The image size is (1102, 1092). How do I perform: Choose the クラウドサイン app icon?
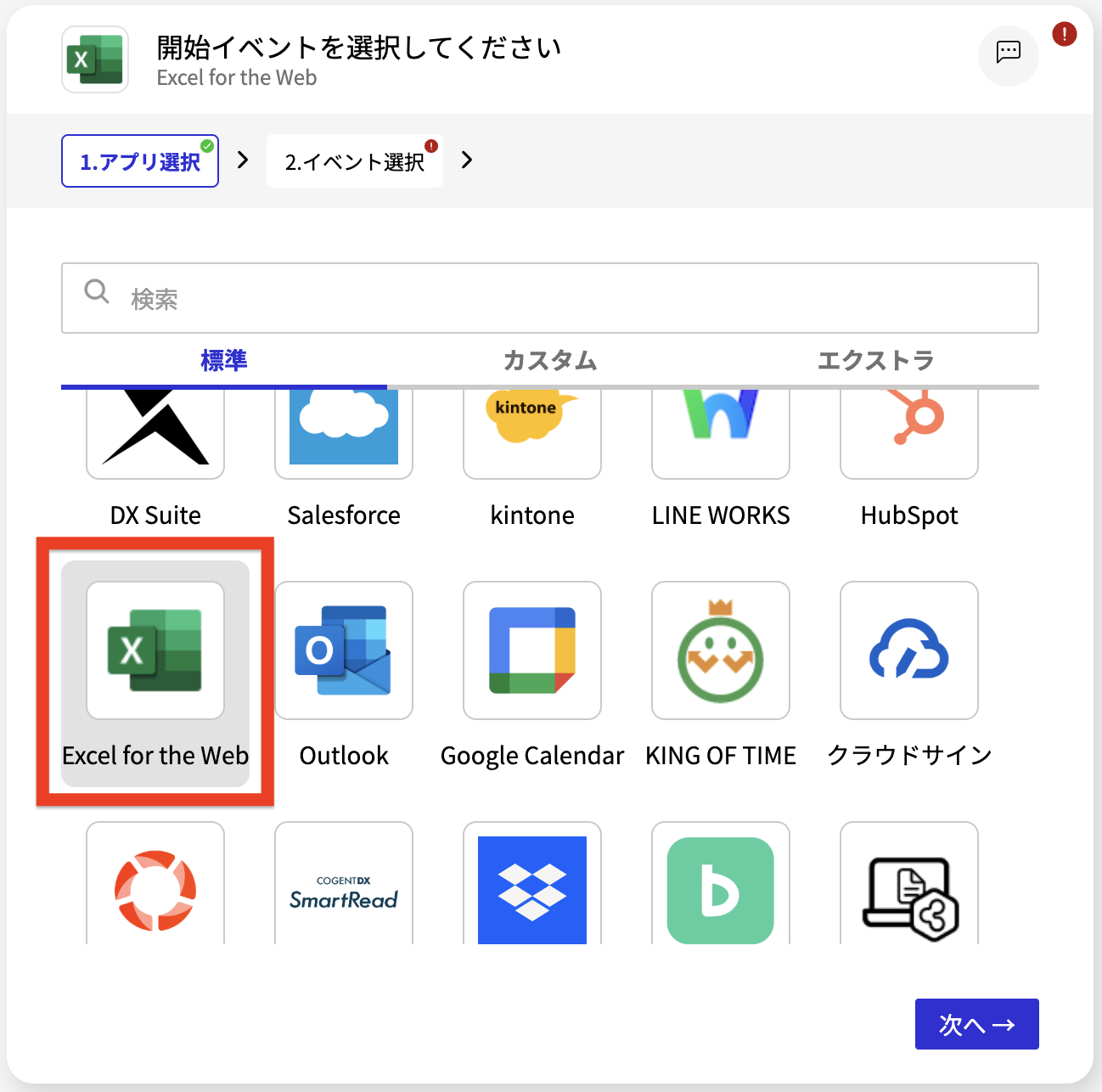909,650
